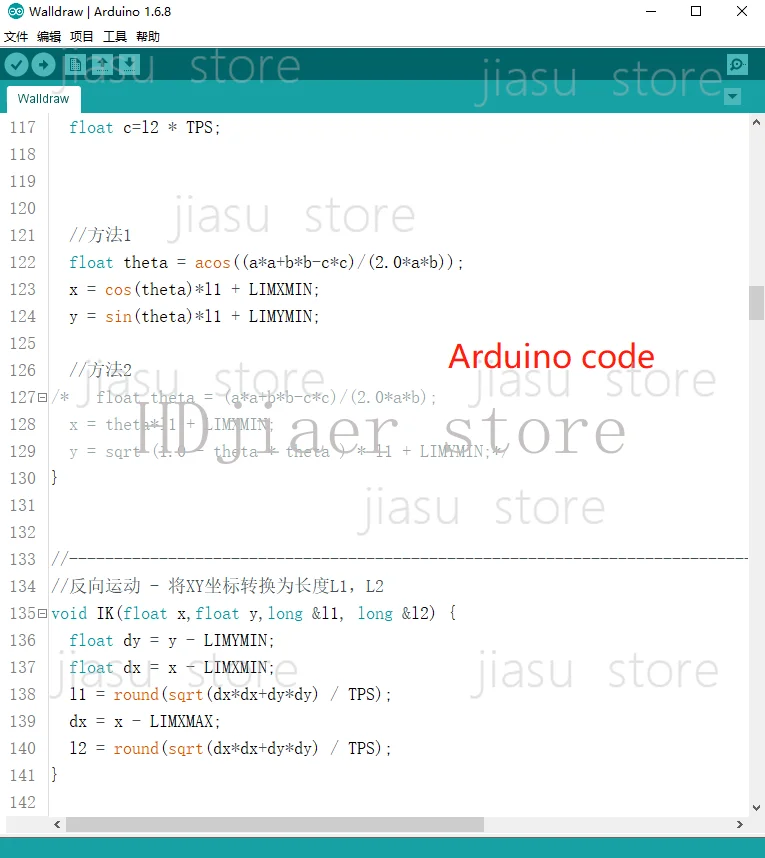Screen dimensions: 765x858
Task: Open the 编辑 menu
Action: (49, 37)
